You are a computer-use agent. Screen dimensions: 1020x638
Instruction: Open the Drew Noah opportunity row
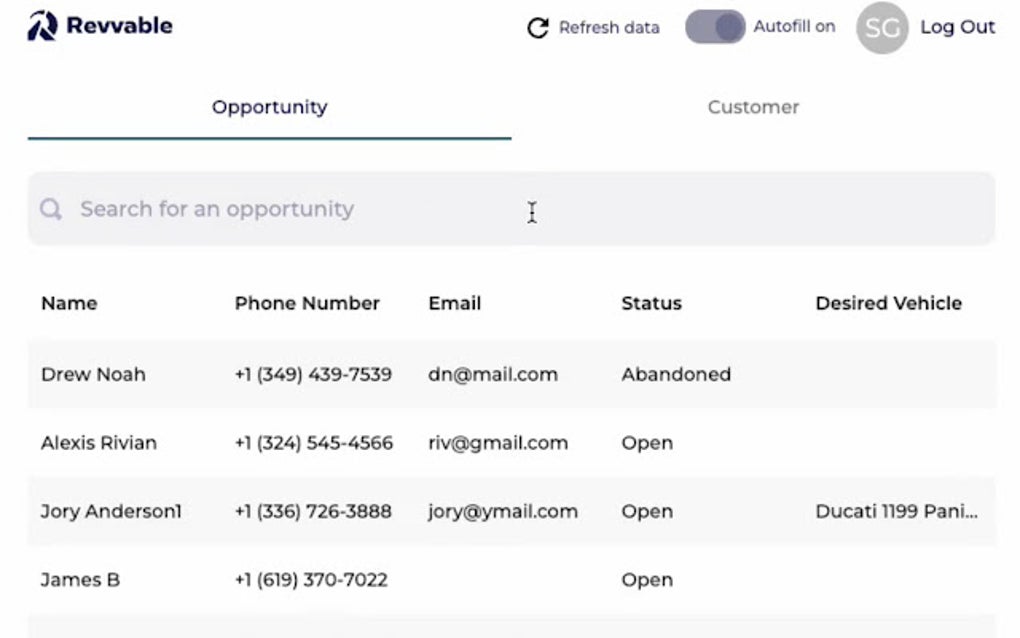point(93,375)
